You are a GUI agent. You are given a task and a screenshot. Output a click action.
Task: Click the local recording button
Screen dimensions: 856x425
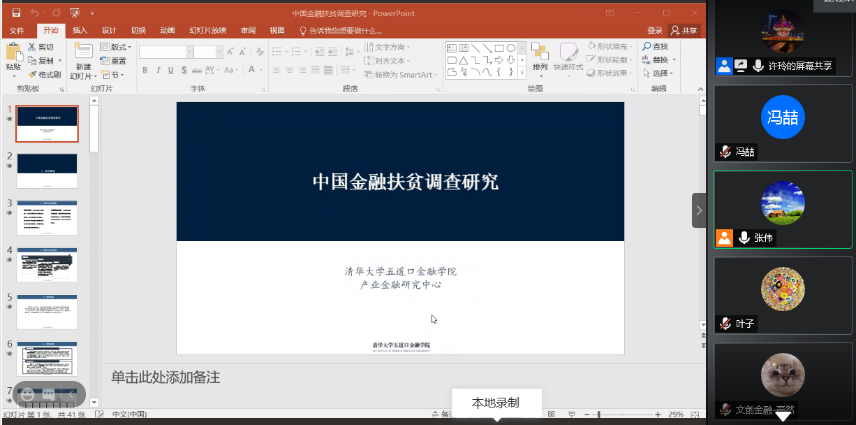(496, 402)
